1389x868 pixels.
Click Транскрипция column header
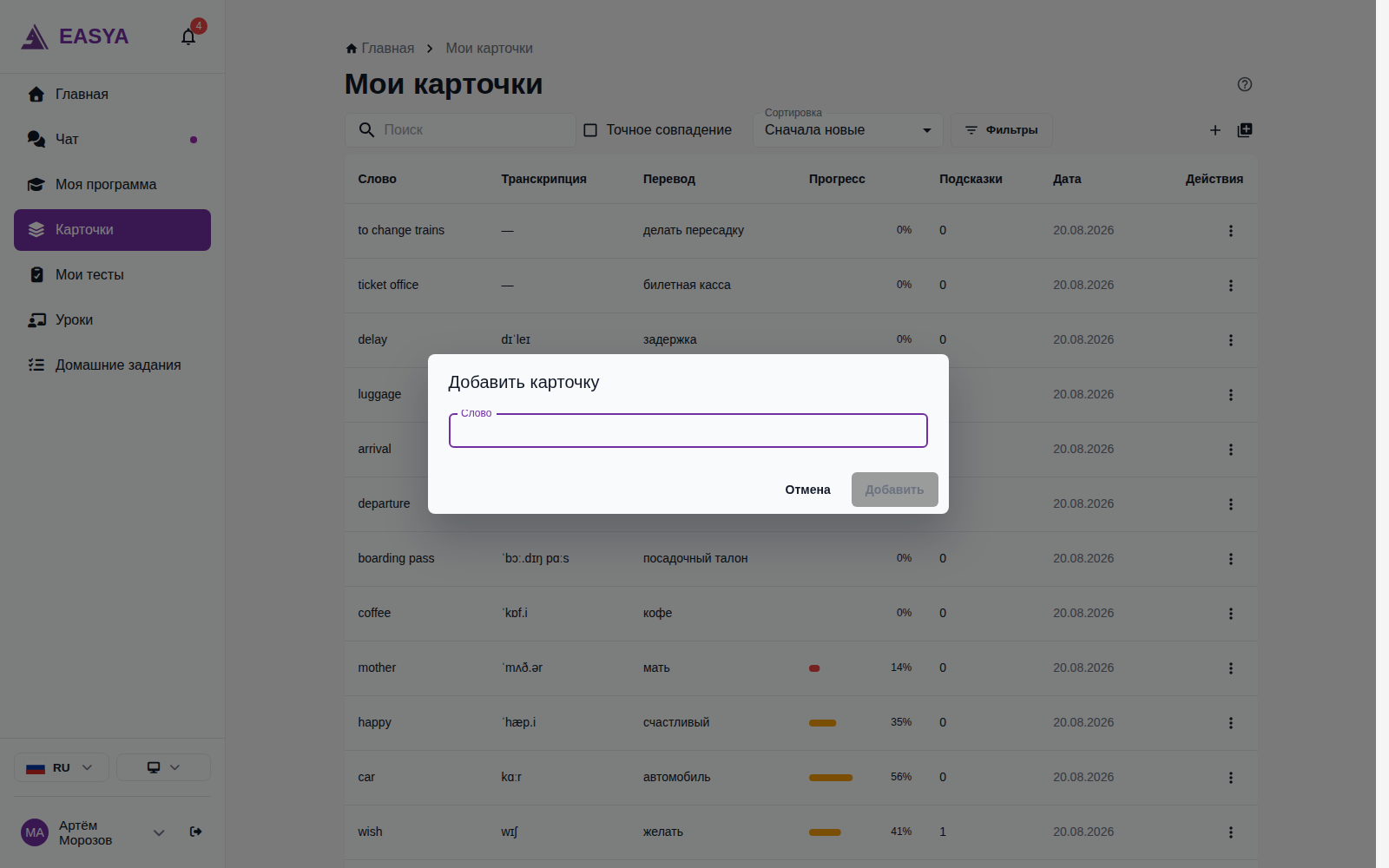coord(543,179)
